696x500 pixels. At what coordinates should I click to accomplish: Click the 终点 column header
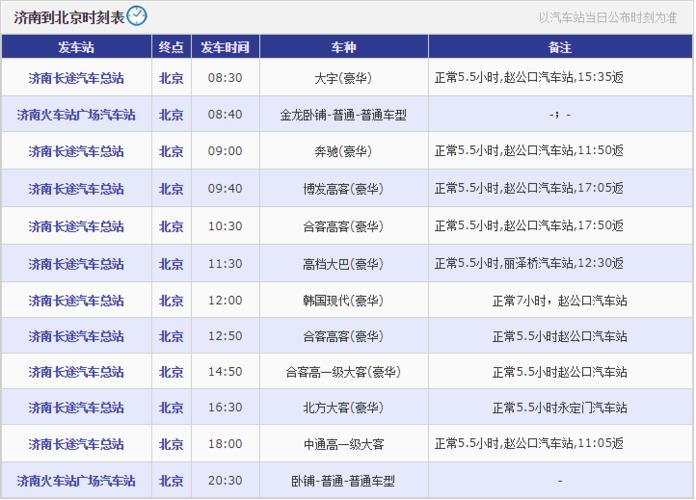pos(171,47)
